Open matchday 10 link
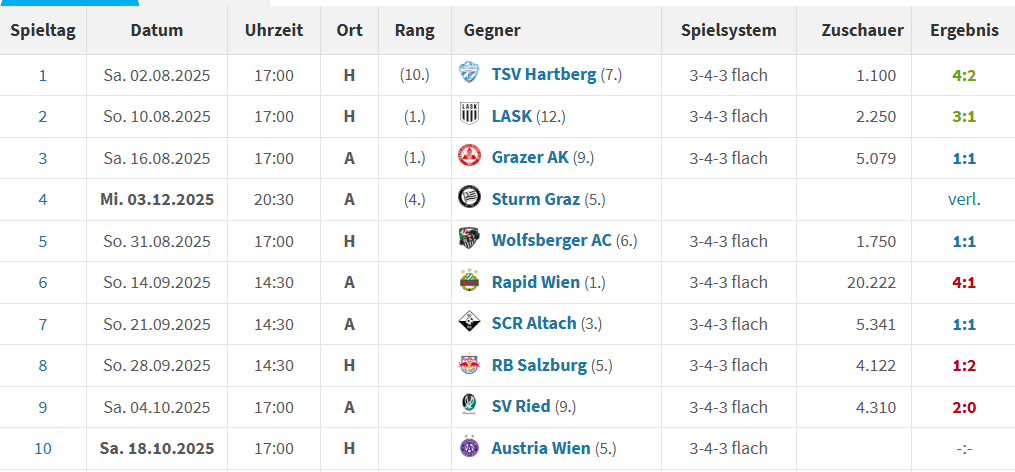Image resolution: width=1015 pixels, height=472 pixels. click(43, 448)
